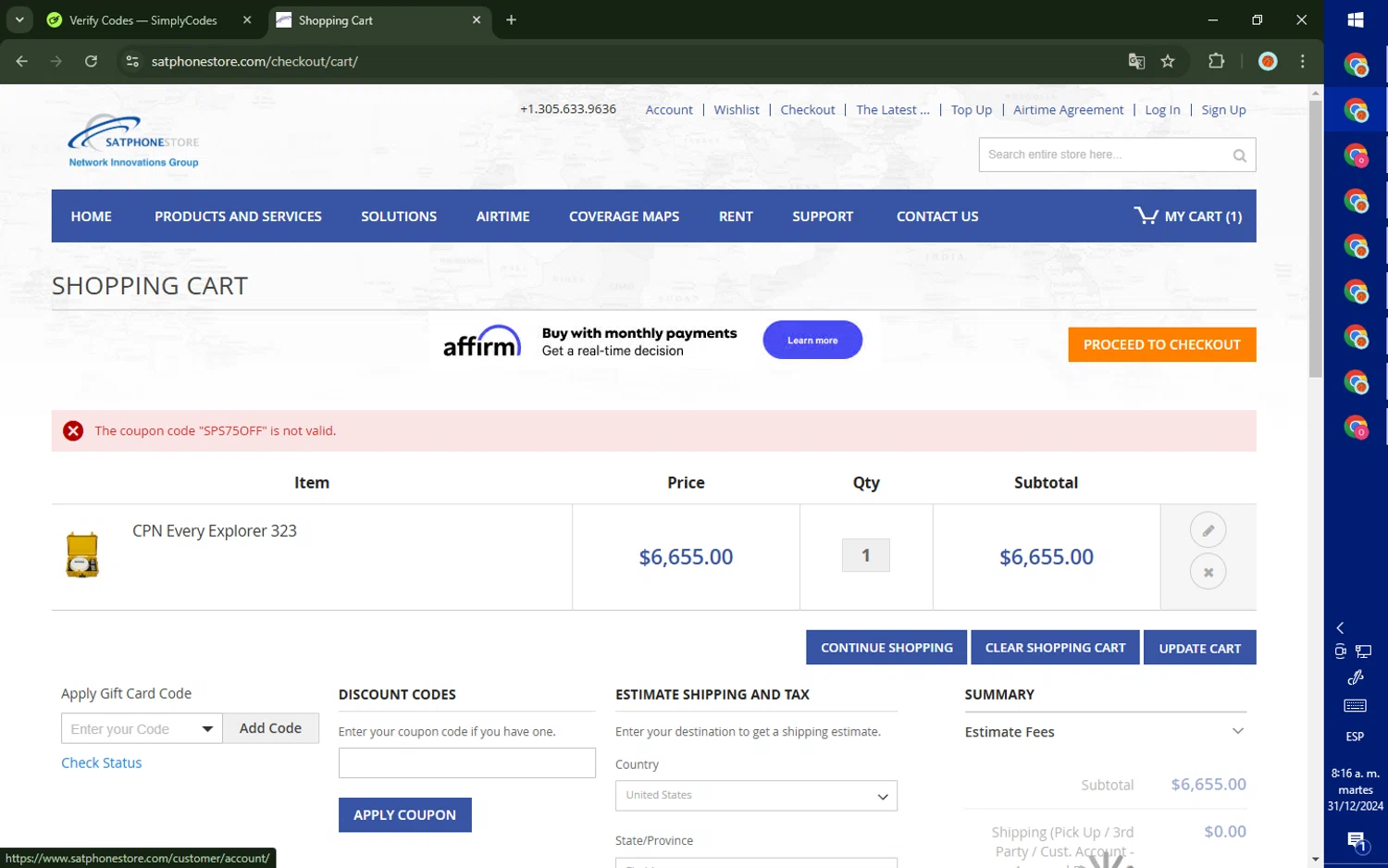The image size is (1388, 868).
Task: Click the browser back arrow
Action: click(22, 61)
